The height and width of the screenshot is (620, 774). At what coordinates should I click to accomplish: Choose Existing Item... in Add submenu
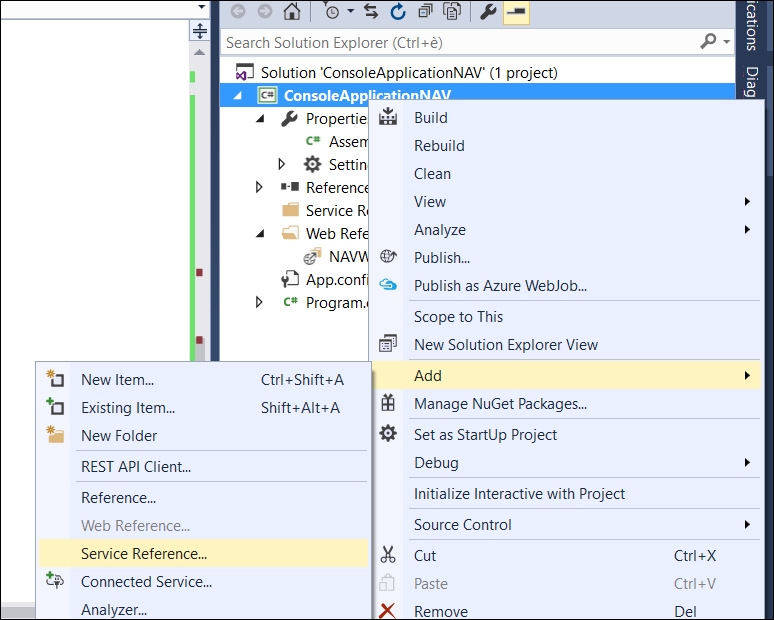tap(204, 408)
